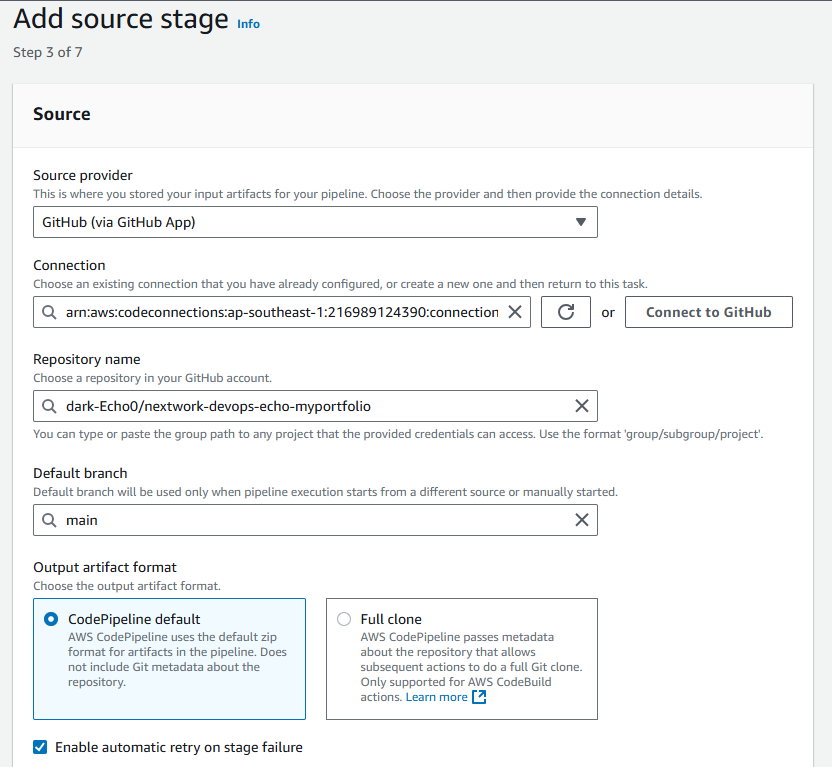The height and width of the screenshot is (767, 832).
Task: Click the search icon in Default branch field
Action: (49, 520)
